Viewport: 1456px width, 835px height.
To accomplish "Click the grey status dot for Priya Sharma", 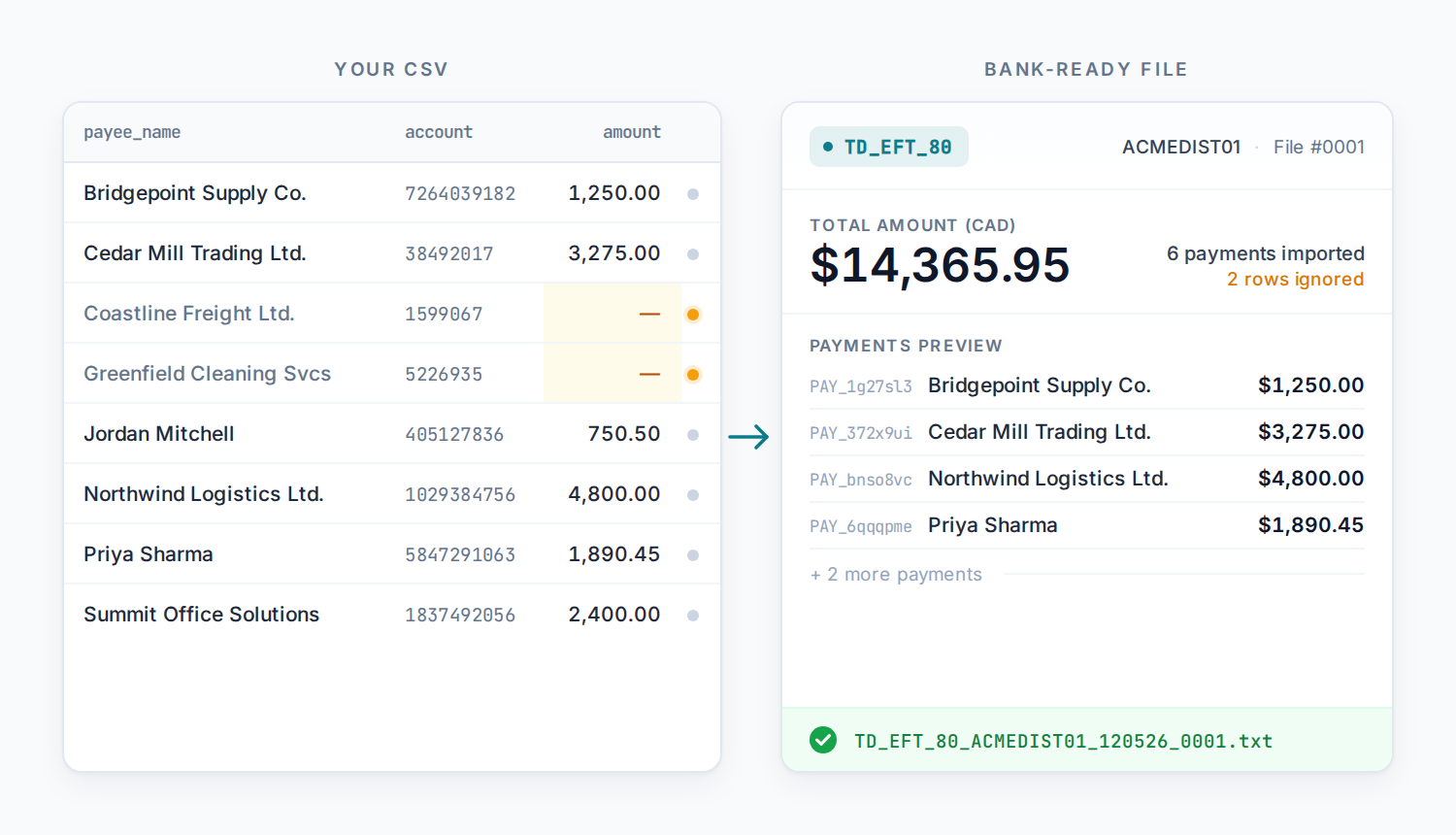I will pos(693,555).
